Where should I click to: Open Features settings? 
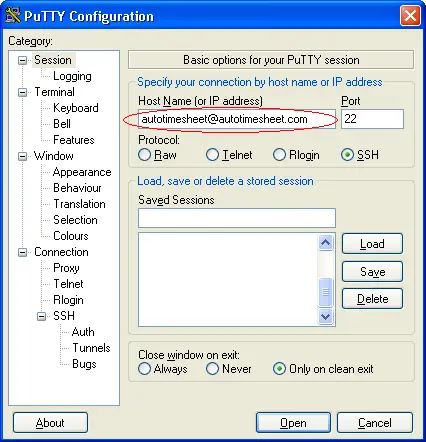coord(74,140)
